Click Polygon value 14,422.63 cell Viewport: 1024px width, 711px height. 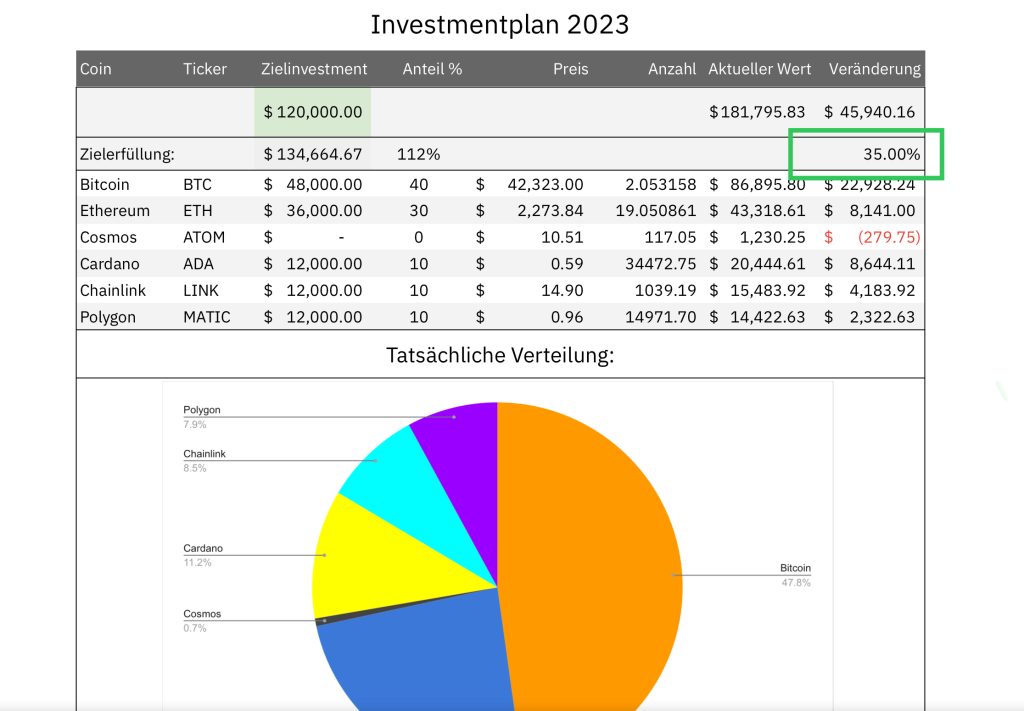tap(758, 317)
